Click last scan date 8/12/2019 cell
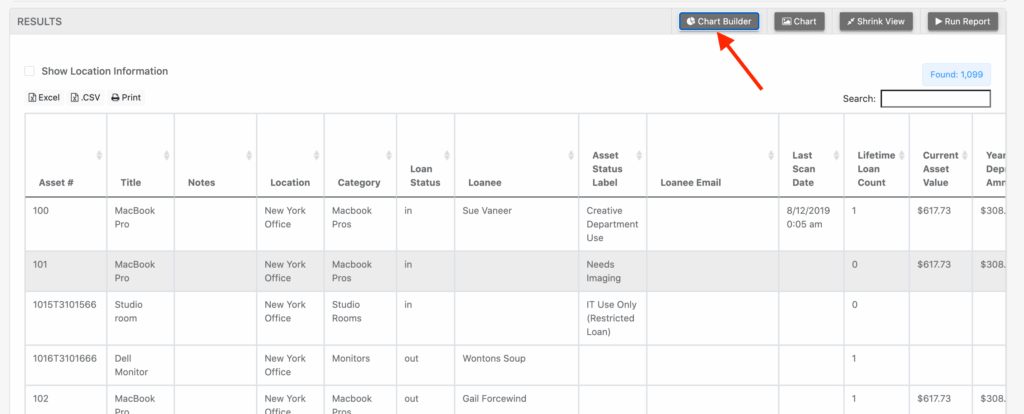Screen dimensions: 1024x414 click(811, 224)
